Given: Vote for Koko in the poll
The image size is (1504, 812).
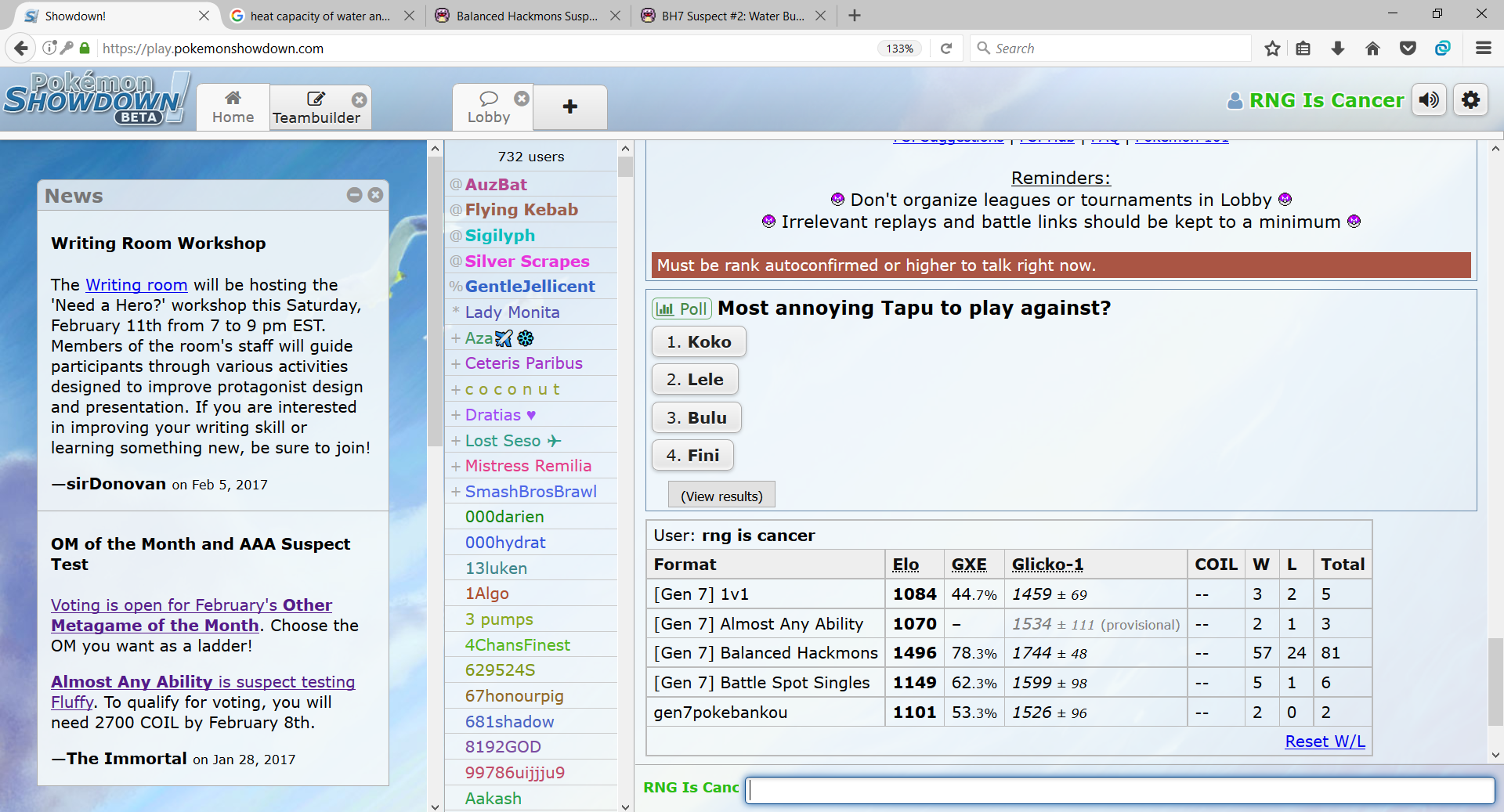Looking at the screenshot, I should [x=699, y=342].
